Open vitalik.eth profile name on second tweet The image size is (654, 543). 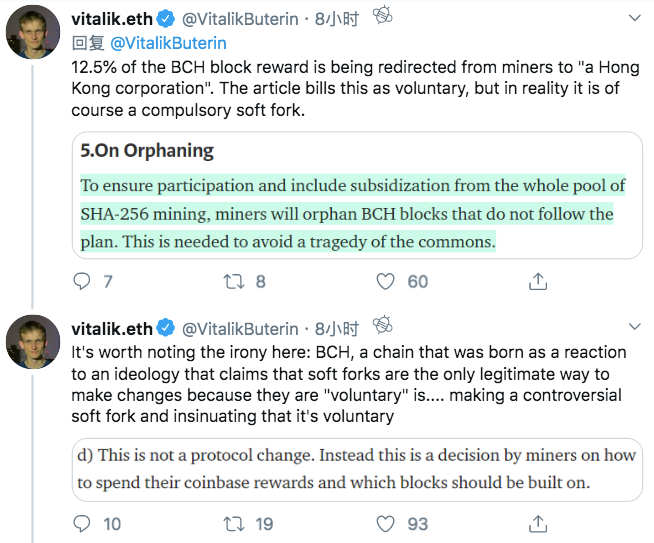[112, 329]
